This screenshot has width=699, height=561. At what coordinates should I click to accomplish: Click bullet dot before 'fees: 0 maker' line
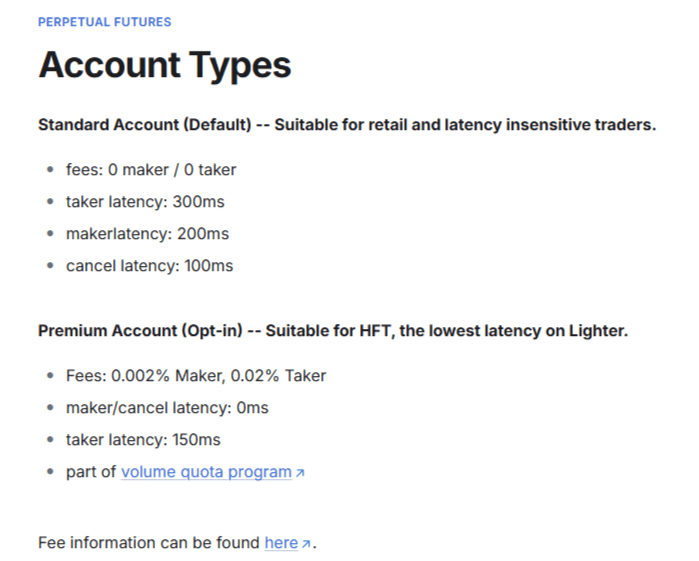pos(51,170)
